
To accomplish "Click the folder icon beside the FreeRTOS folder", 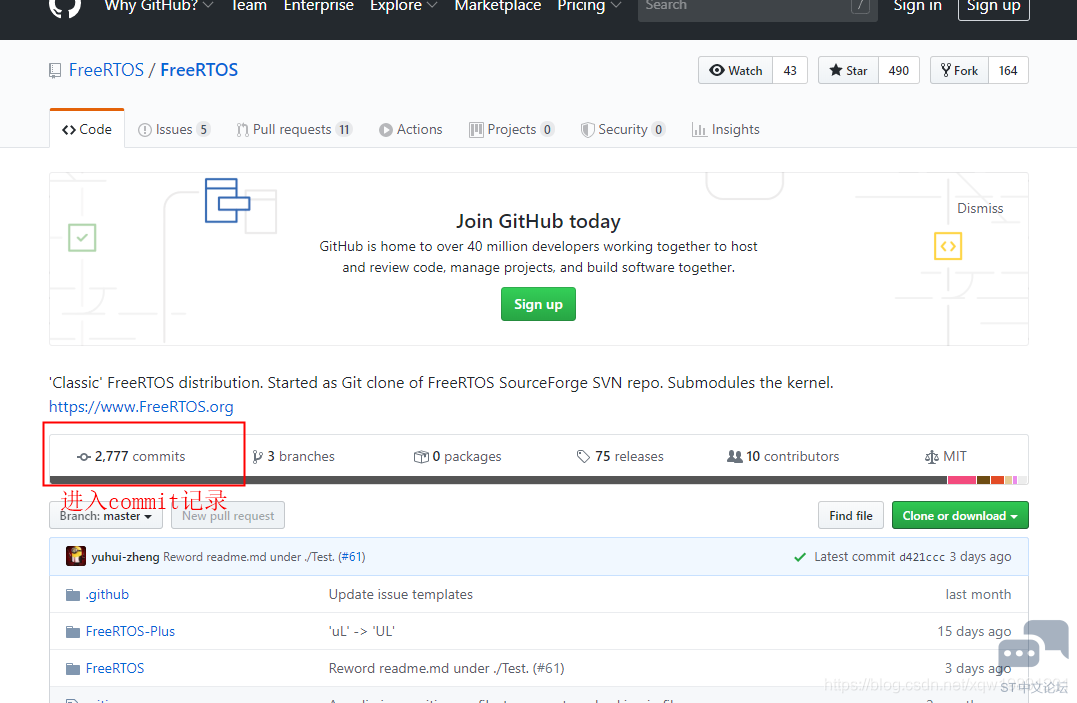I will coord(72,669).
